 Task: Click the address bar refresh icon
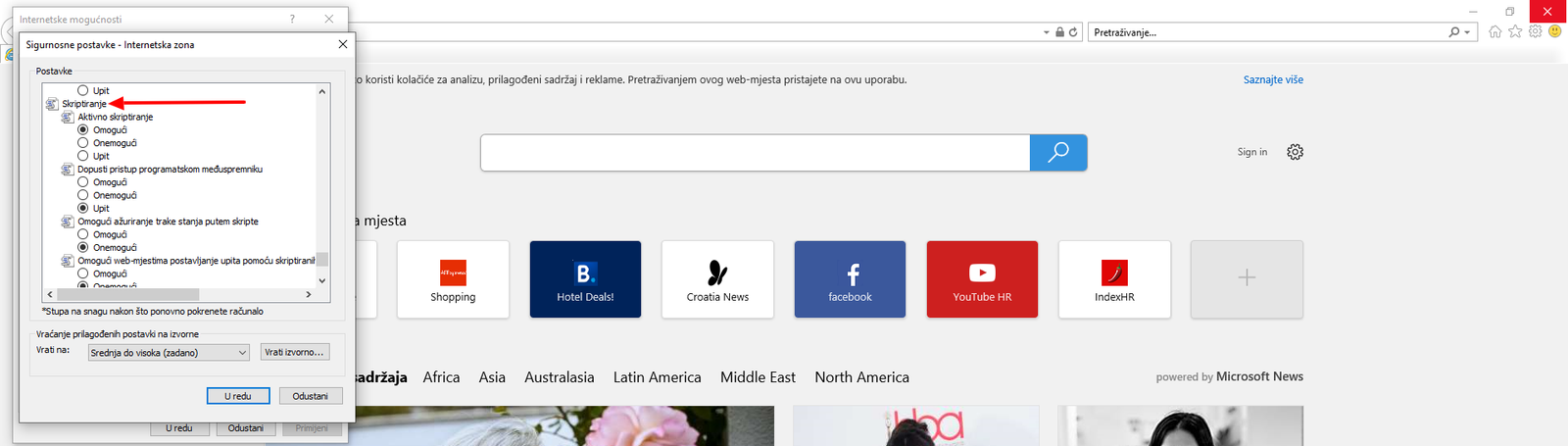click(x=1073, y=32)
